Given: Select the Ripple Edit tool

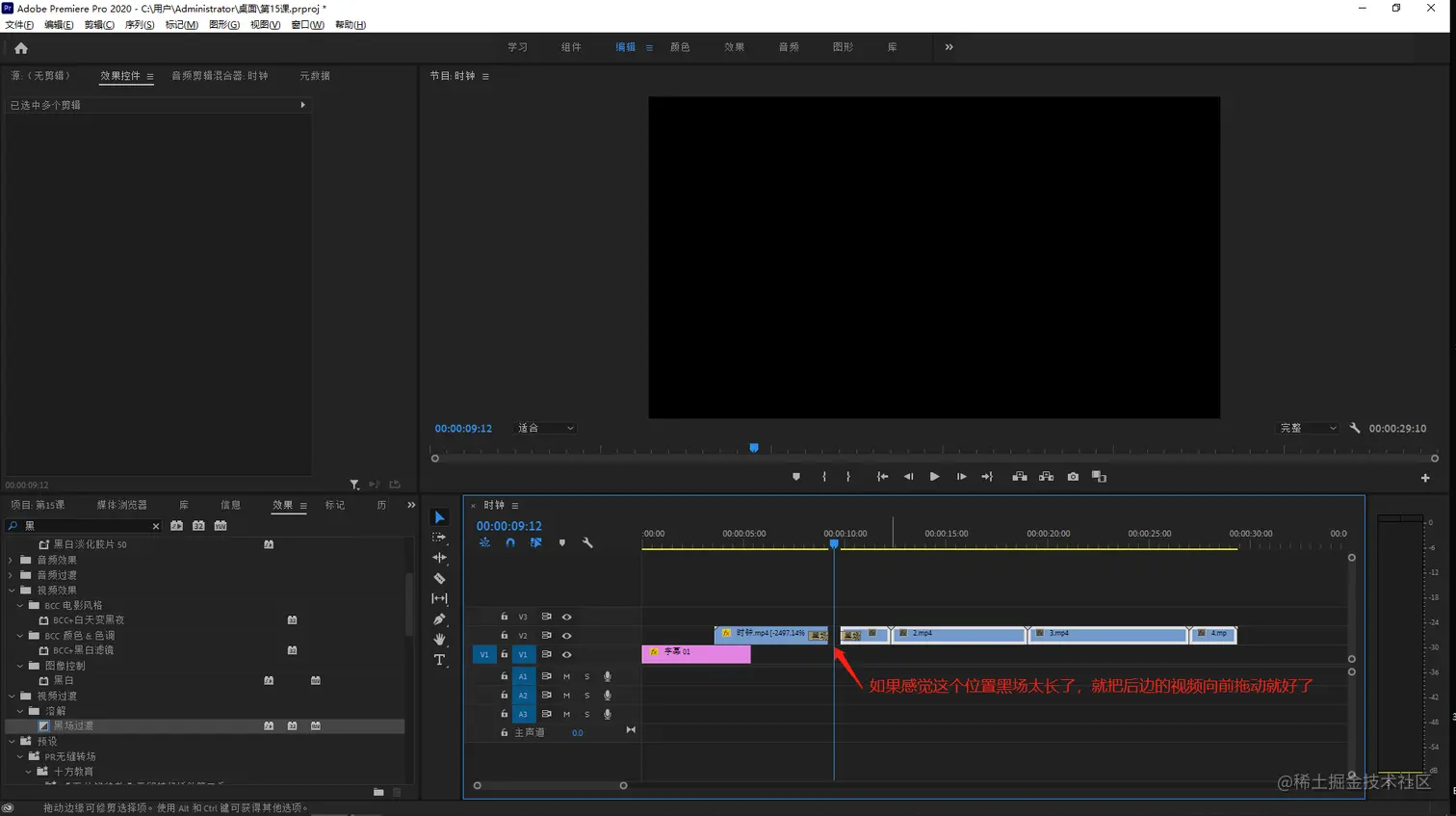Looking at the screenshot, I should point(440,558).
